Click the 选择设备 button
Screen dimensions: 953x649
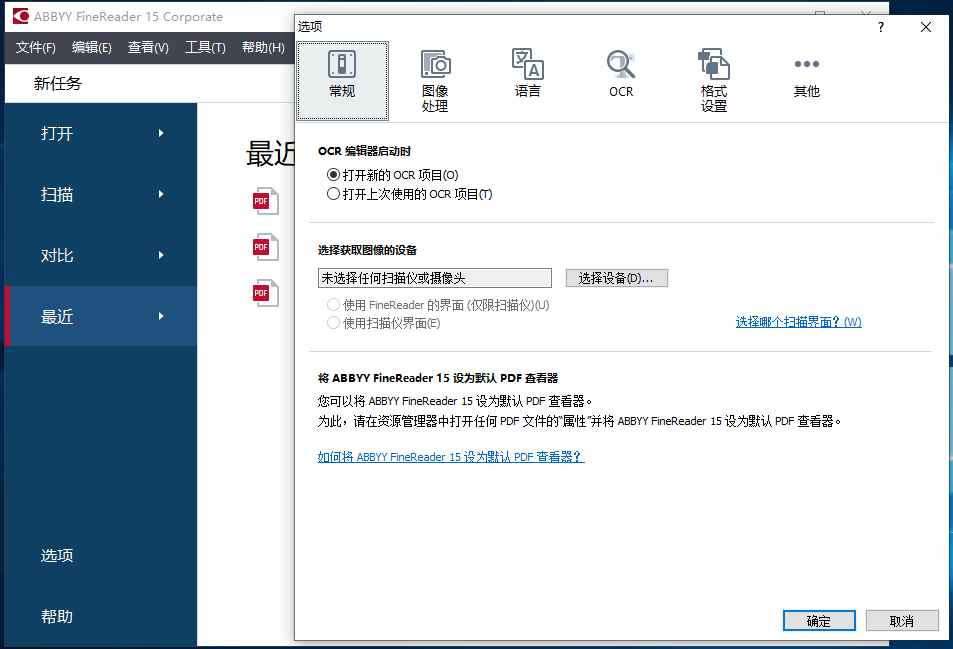click(x=616, y=277)
